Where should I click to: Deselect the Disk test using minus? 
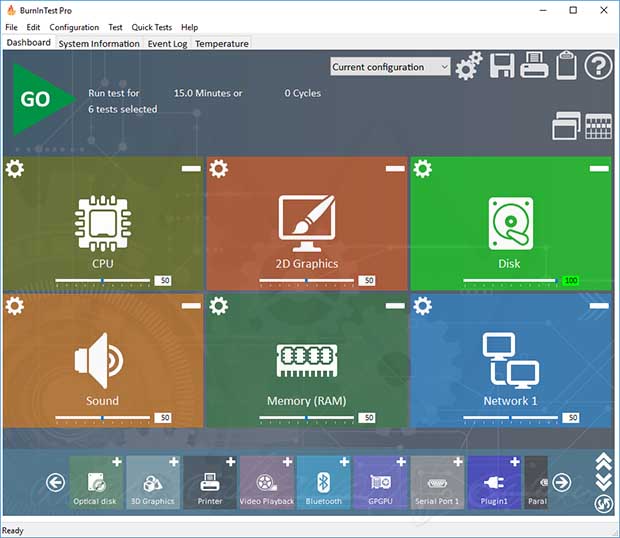click(599, 169)
